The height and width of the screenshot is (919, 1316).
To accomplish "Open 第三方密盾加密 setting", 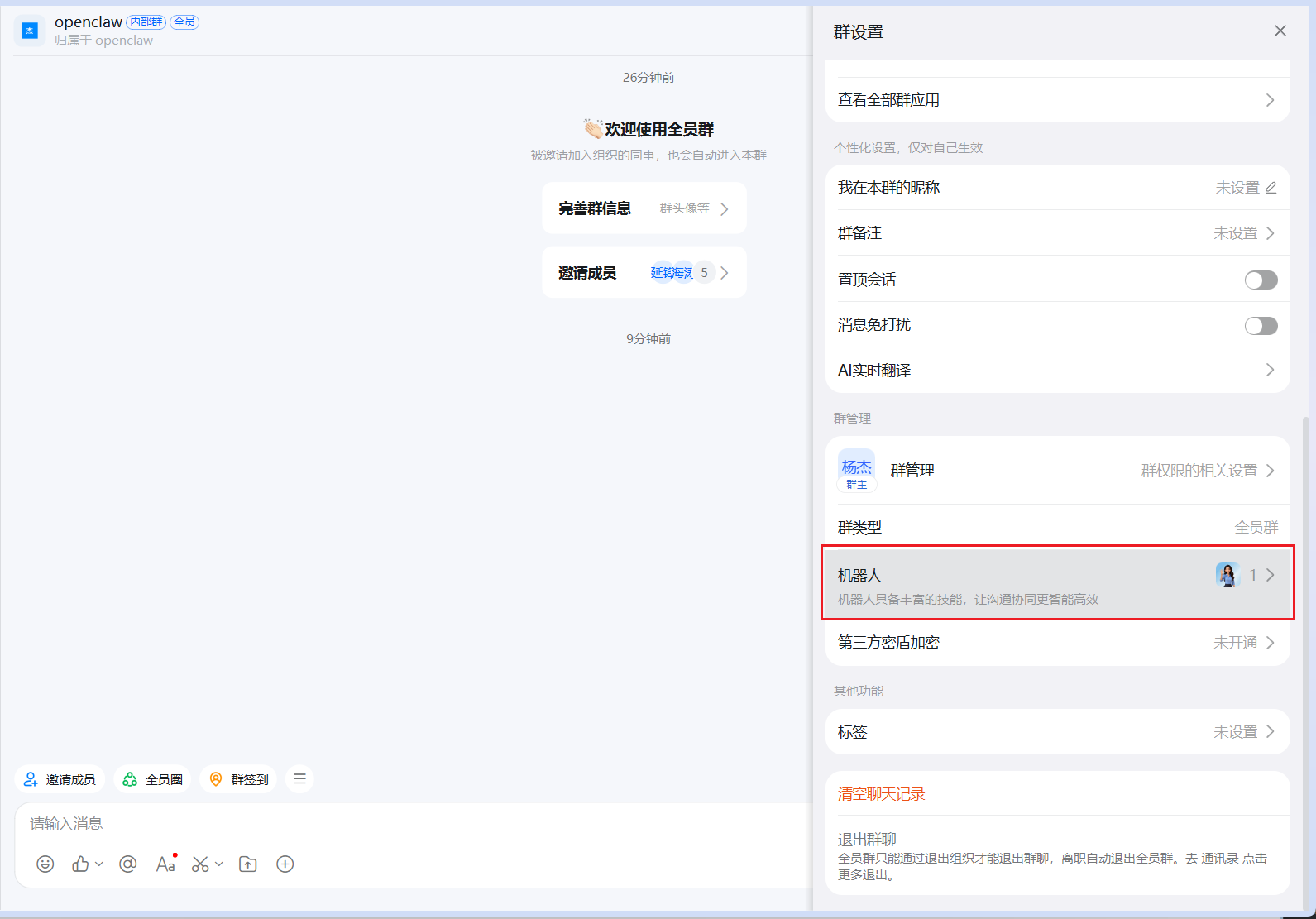I will click(x=1057, y=643).
